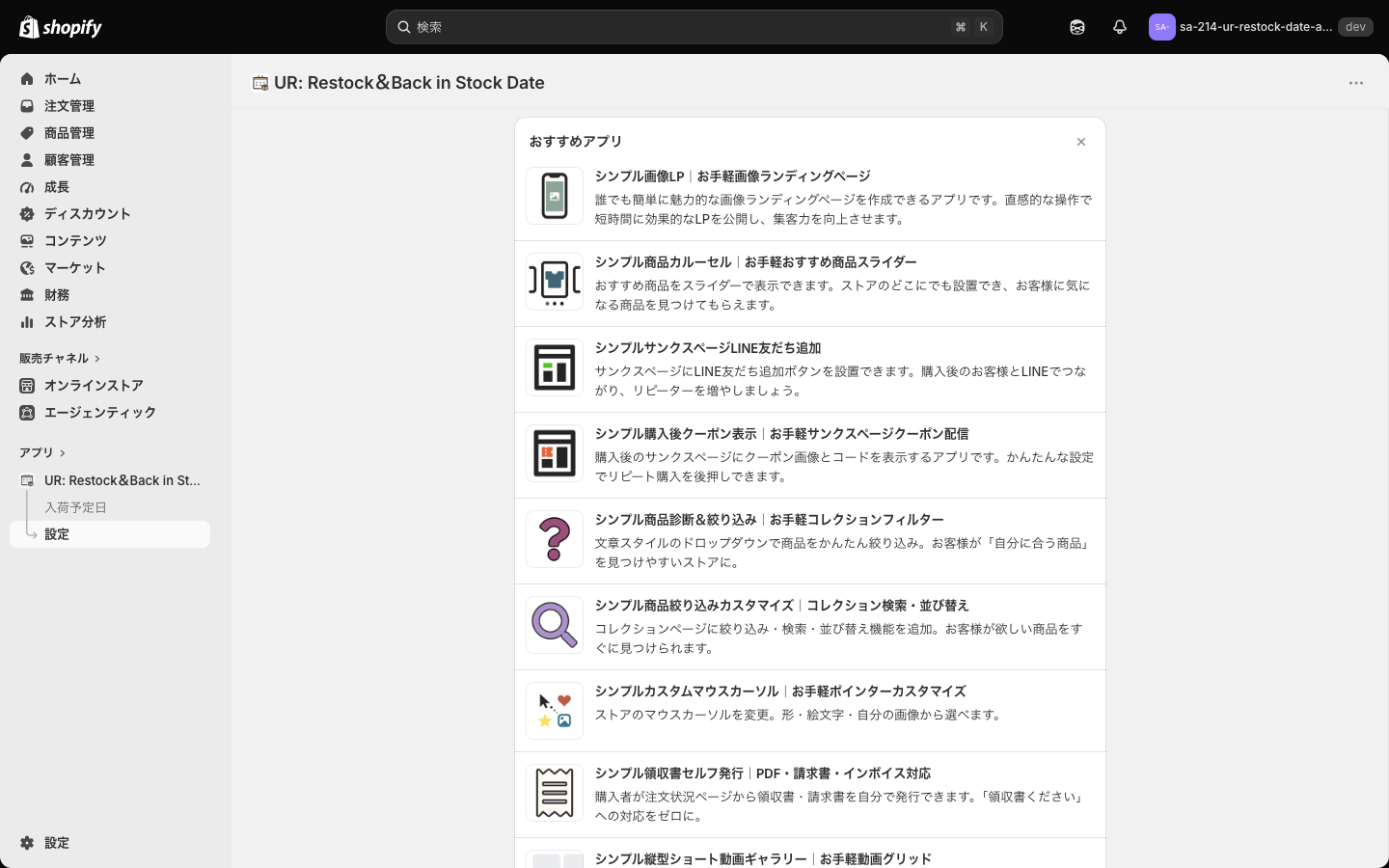
Task: Open the シンプル購入後クーポン表示 title link
Action: (781, 434)
